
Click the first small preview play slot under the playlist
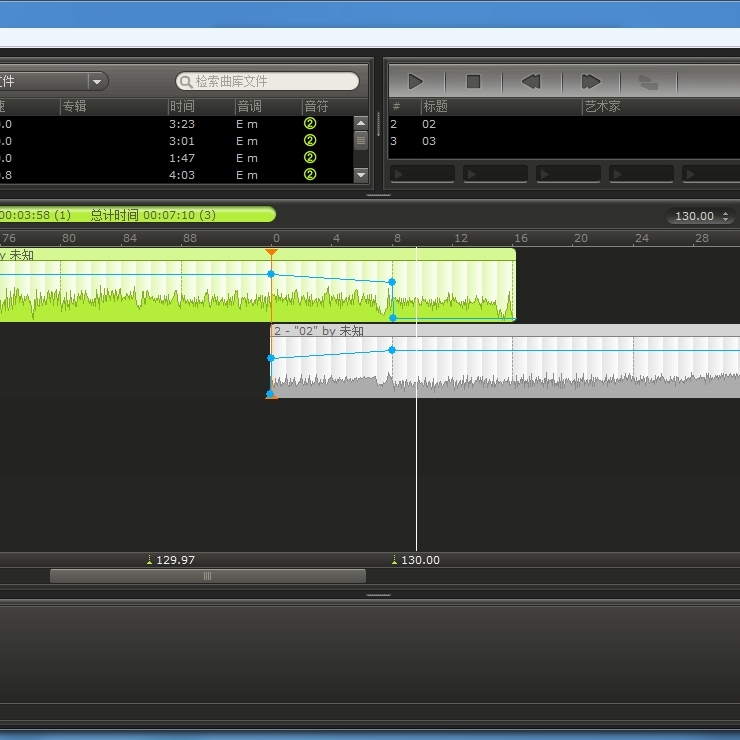point(422,174)
